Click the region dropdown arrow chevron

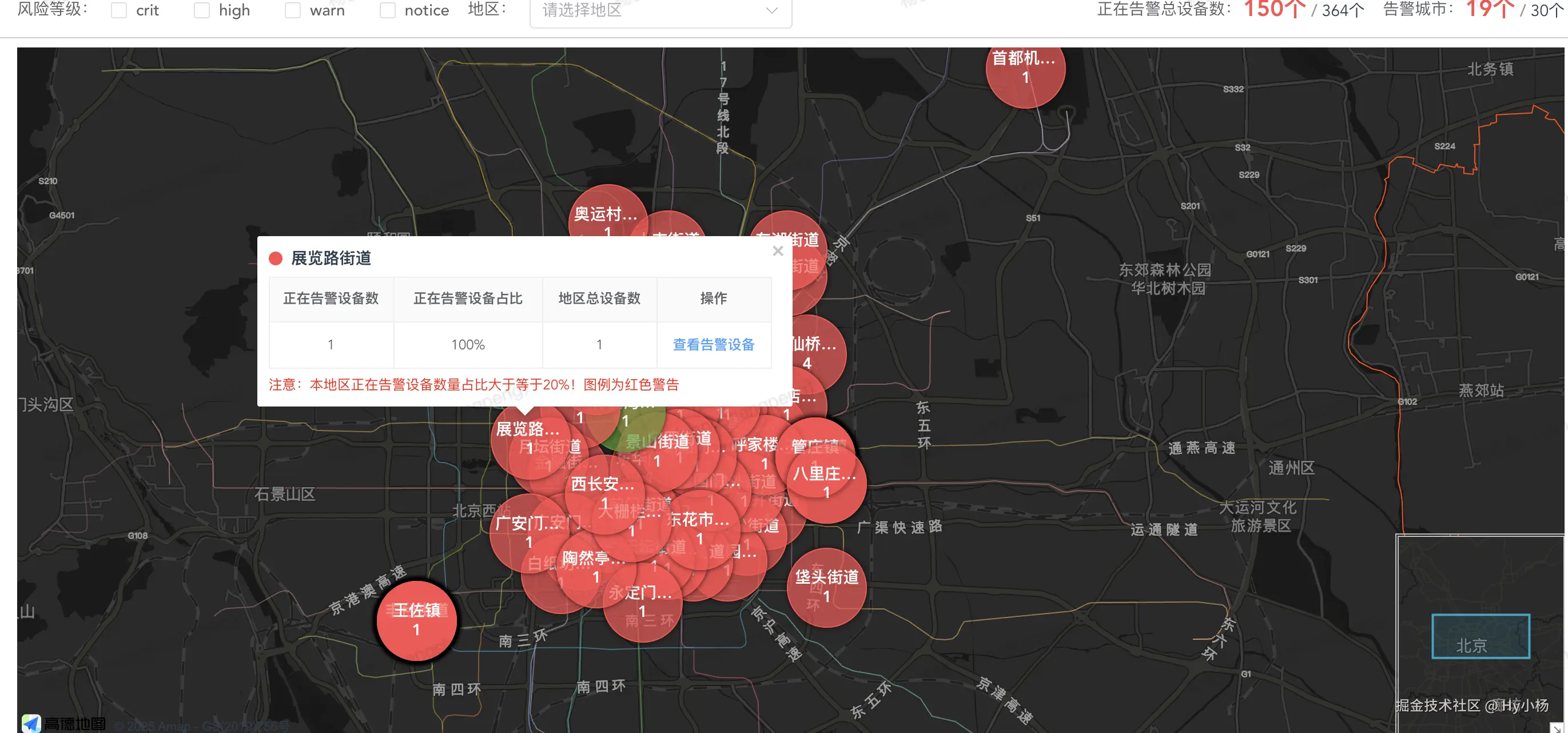(771, 10)
